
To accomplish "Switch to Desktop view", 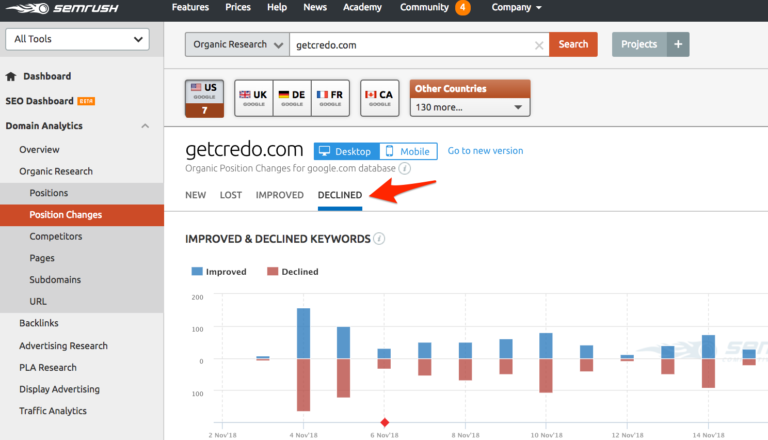I will (347, 151).
